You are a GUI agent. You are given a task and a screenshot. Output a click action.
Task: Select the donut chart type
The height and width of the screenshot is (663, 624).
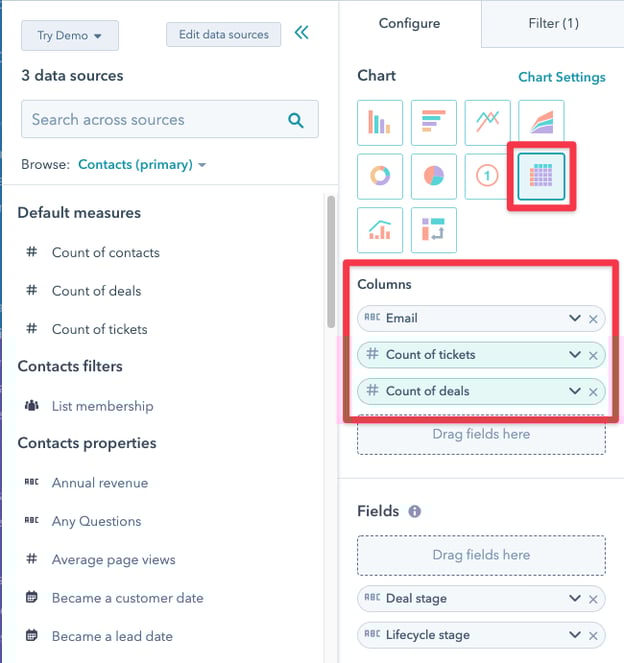380,176
